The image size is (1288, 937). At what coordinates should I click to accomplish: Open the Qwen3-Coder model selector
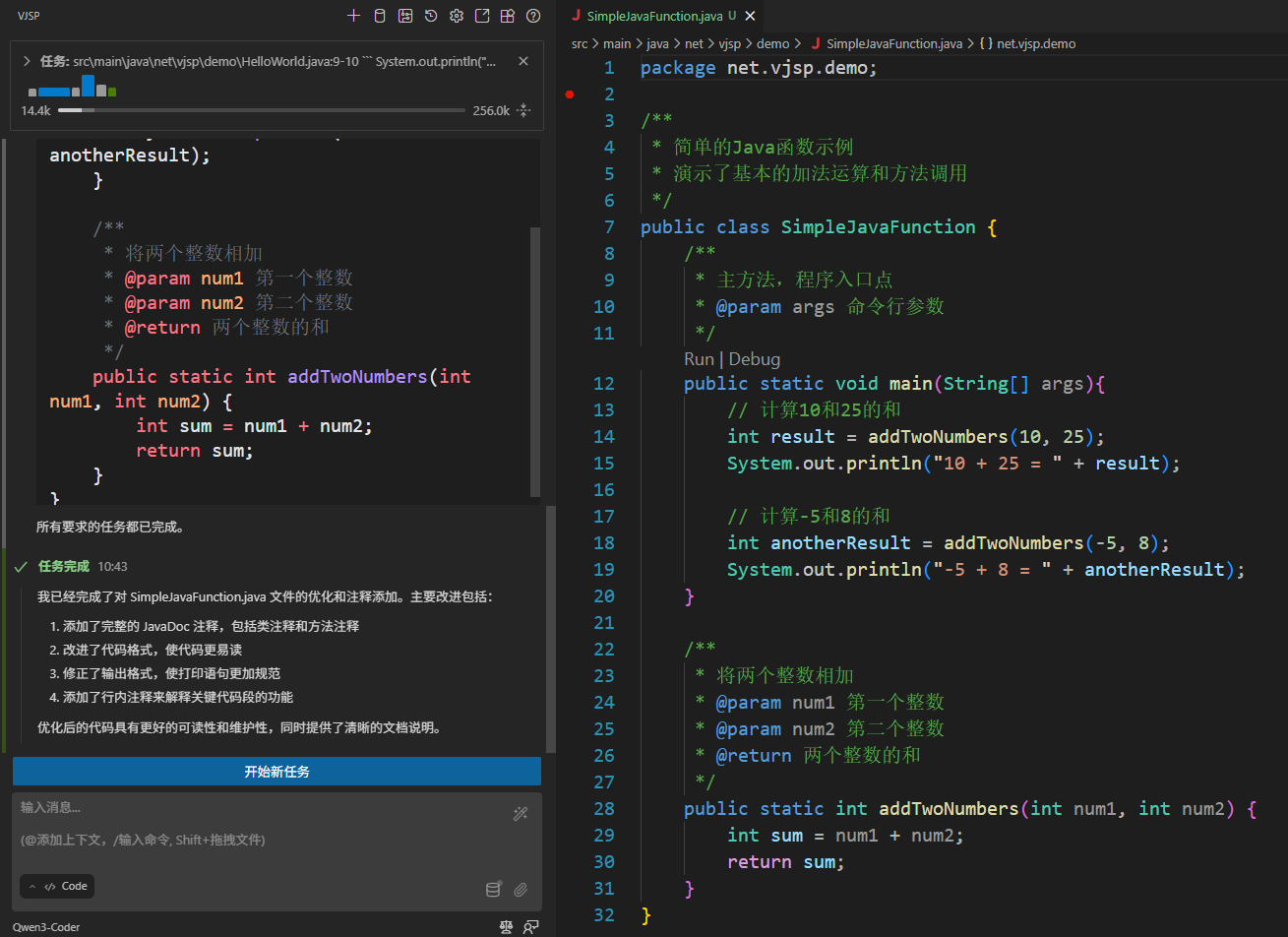(x=46, y=927)
